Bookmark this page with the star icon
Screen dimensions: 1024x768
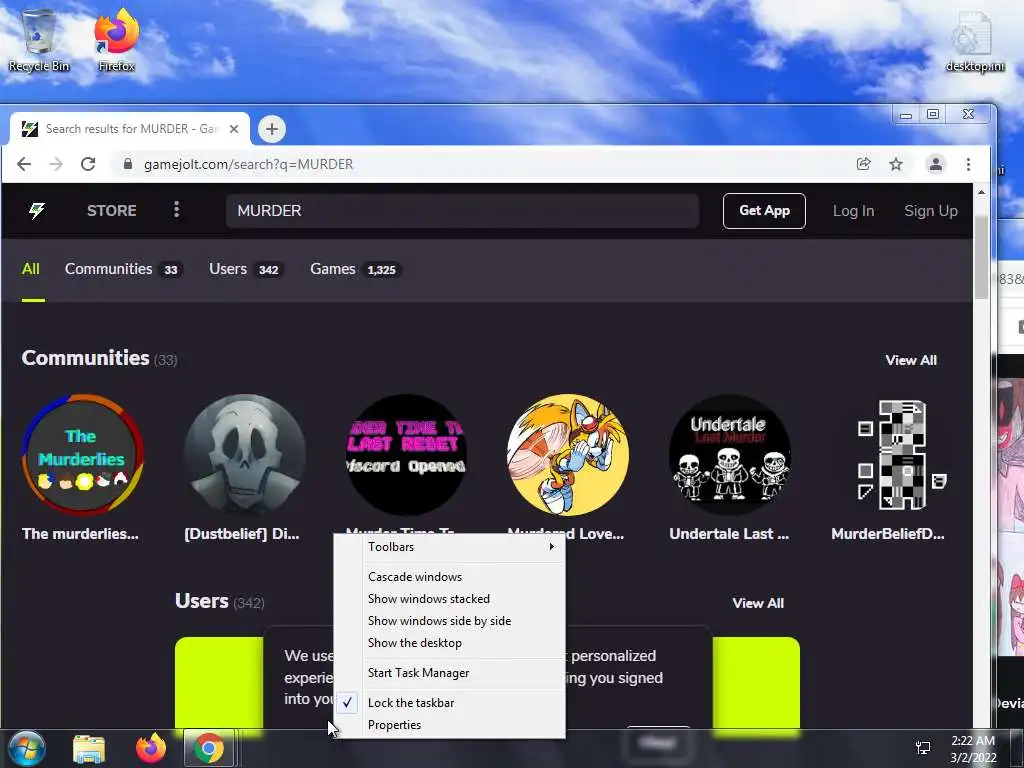coord(896,164)
